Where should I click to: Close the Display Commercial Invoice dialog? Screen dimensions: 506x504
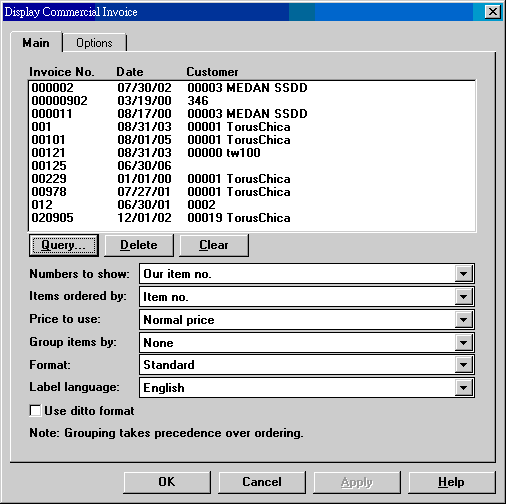(x=493, y=12)
